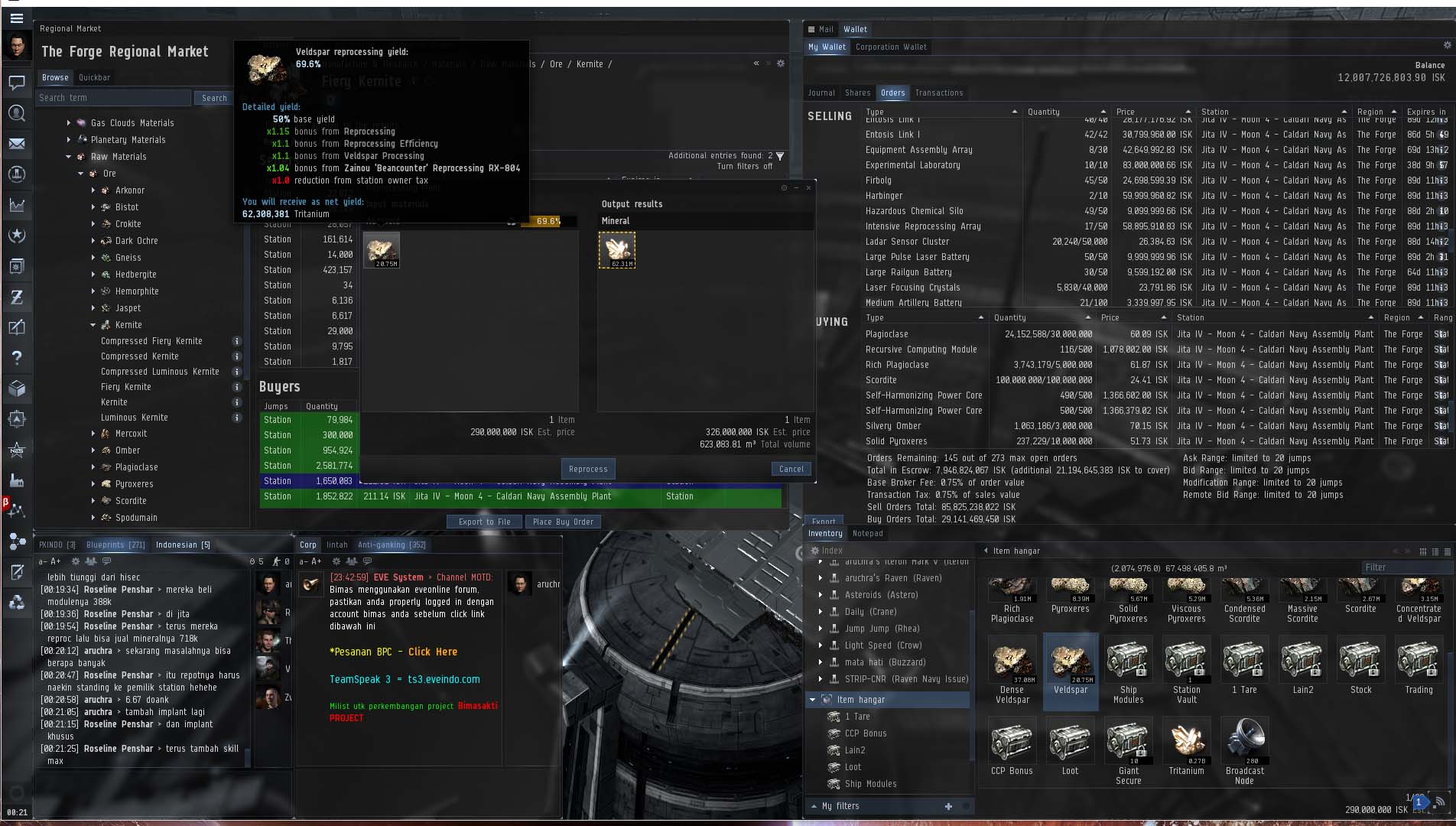The image size is (1456, 826).
Task: Expand the Arkonor ore group
Action: pyautogui.click(x=93, y=190)
